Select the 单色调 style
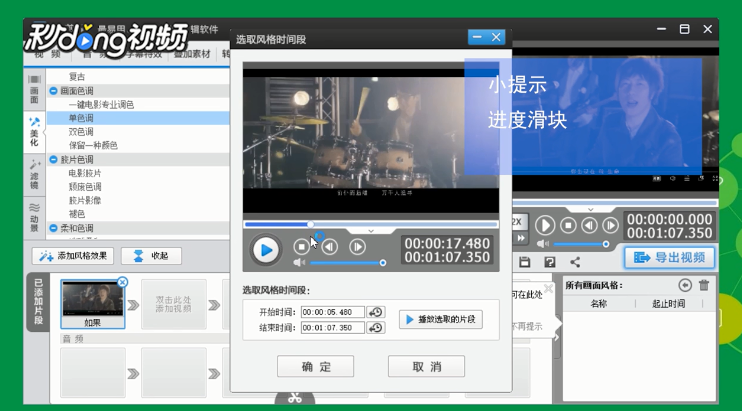Image resolution: width=742 pixels, height=411 pixels. (x=81, y=118)
